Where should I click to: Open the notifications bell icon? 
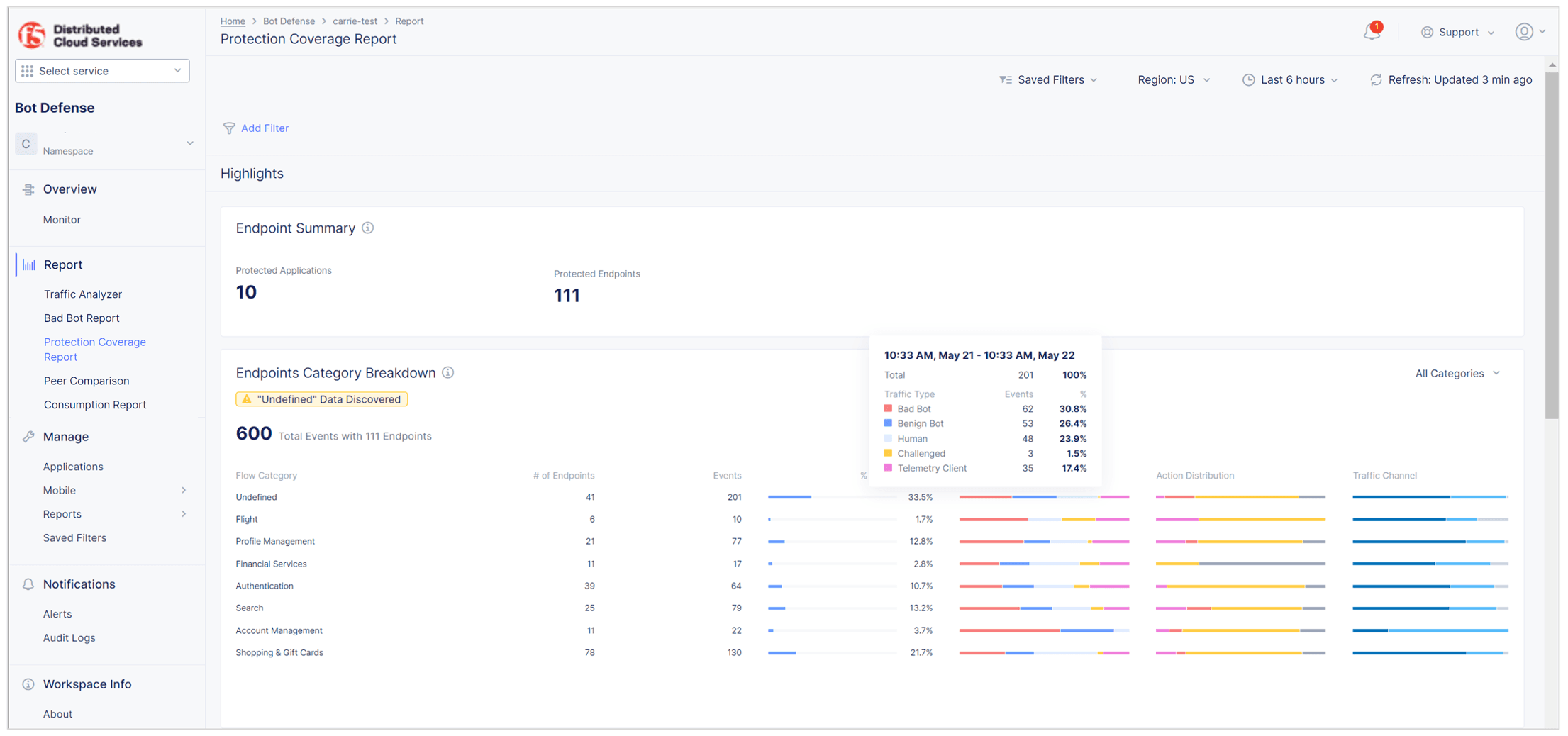click(x=1372, y=32)
